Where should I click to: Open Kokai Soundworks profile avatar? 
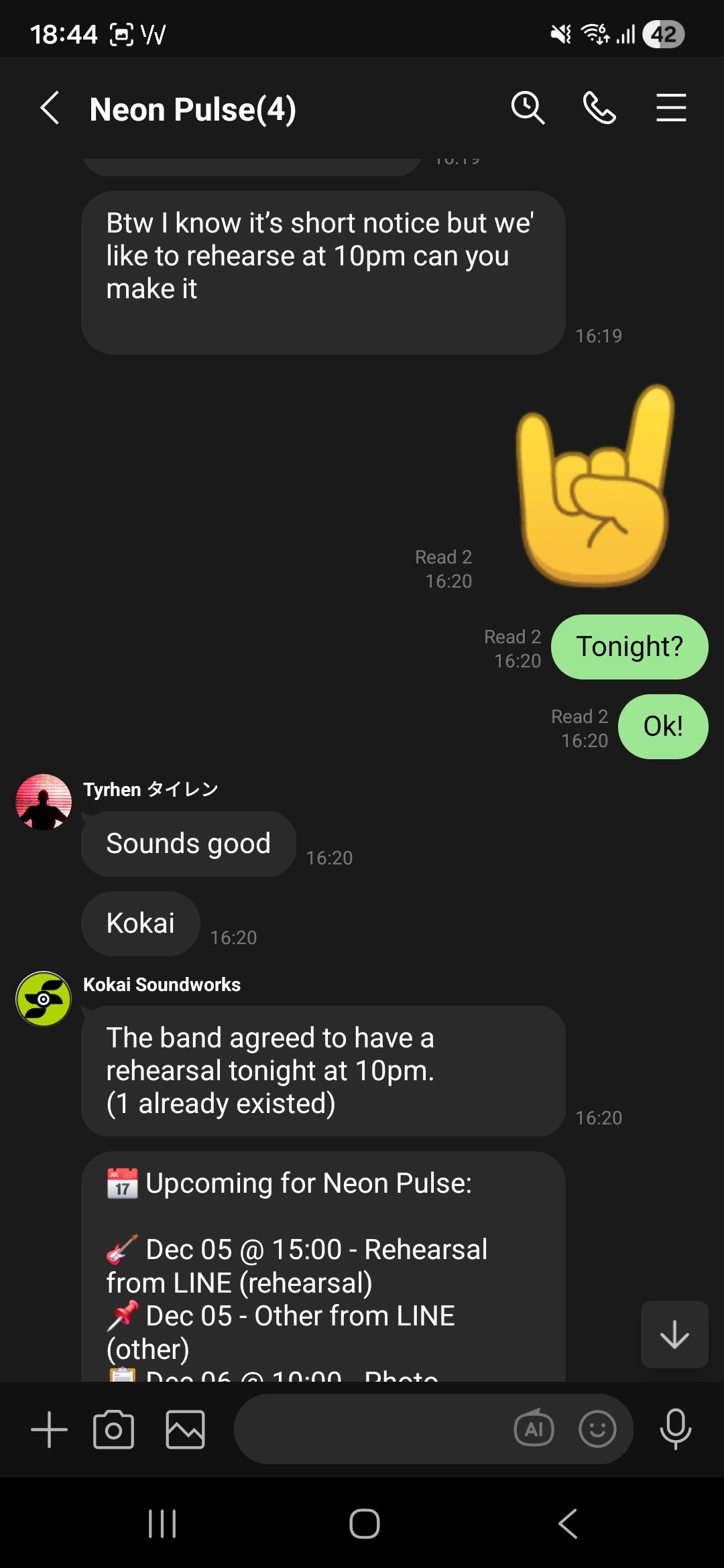(44, 999)
